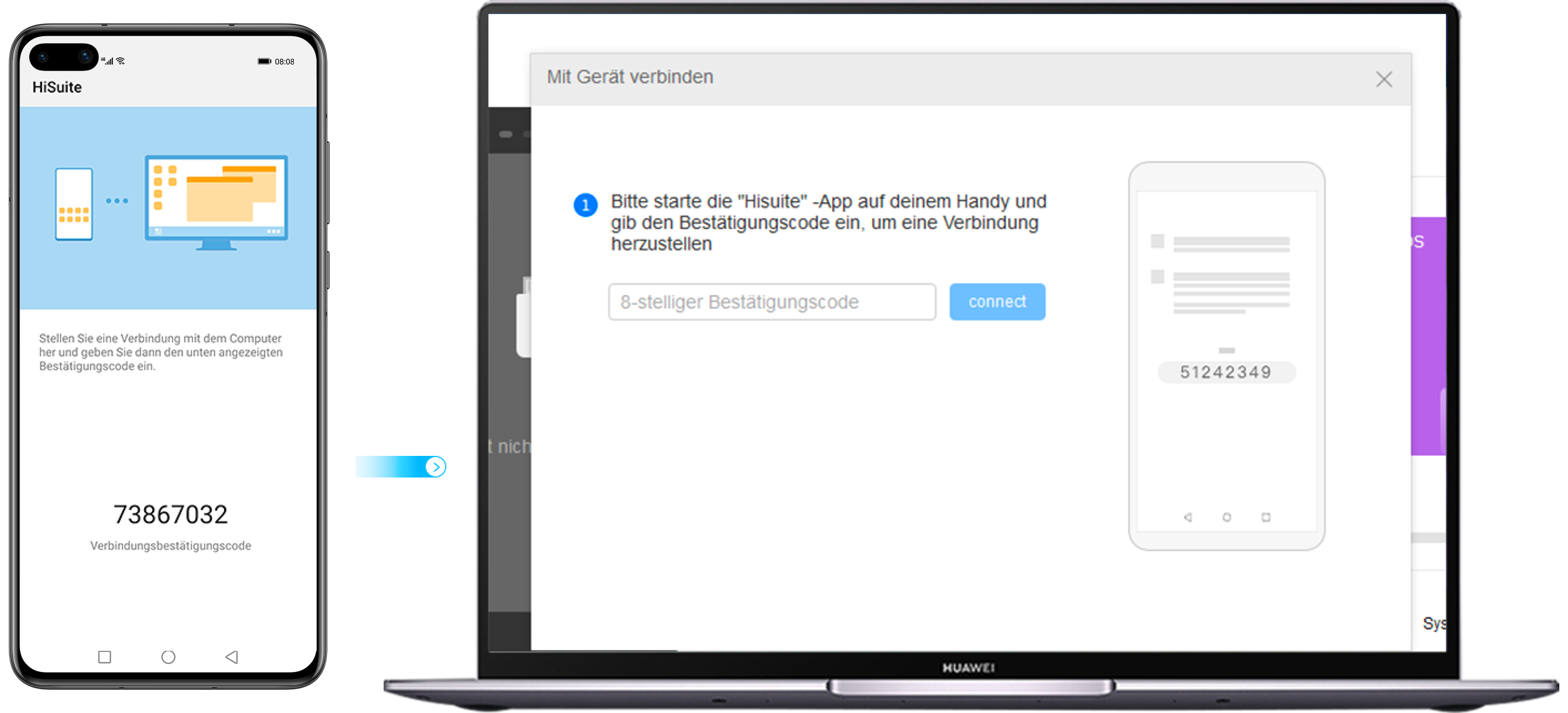Tap the signal strength icon on phone
Image resolution: width=1568 pixels, height=713 pixels.
click(108, 61)
